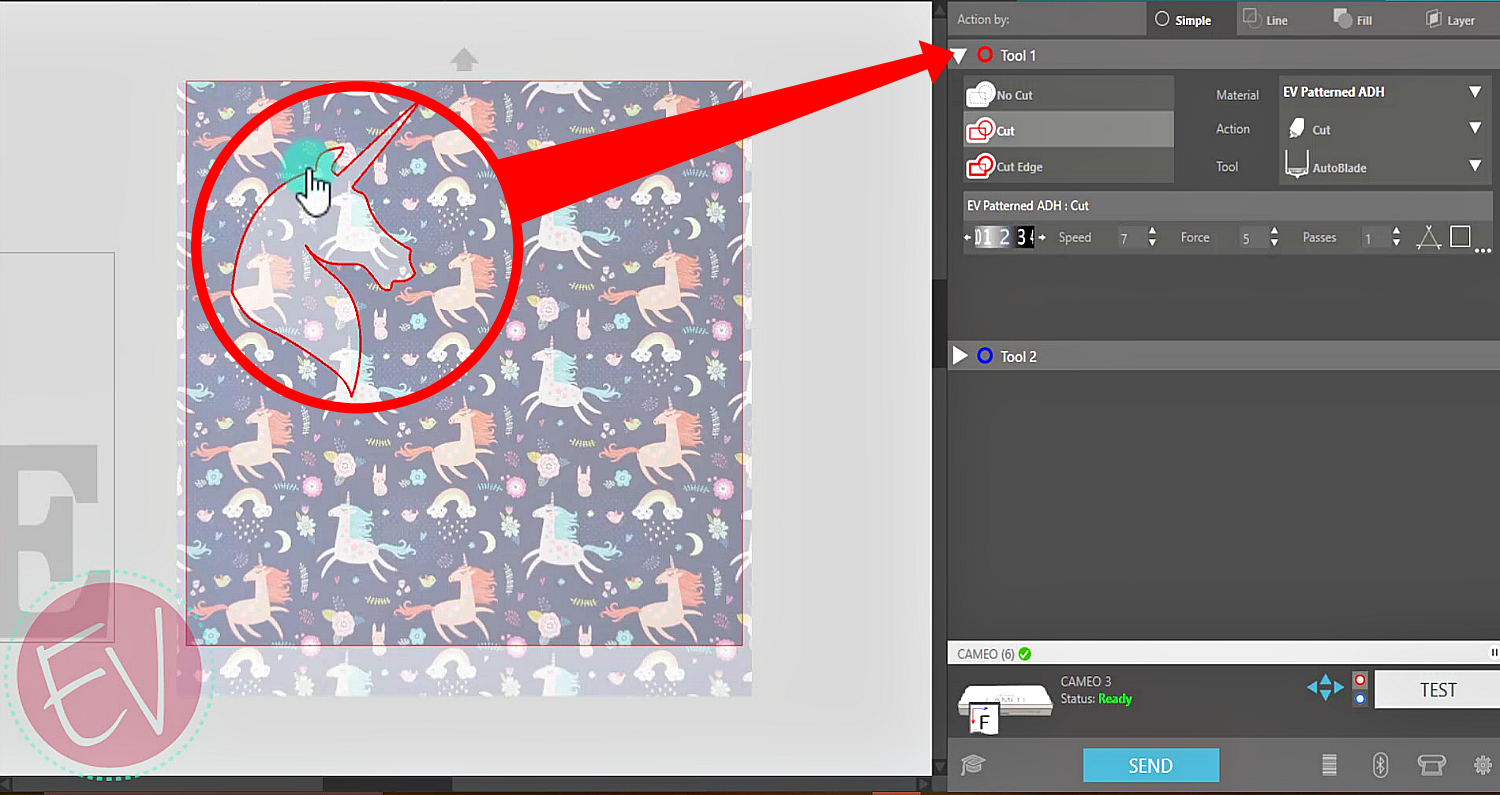Image resolution: width=1500 pixels, height=795 pixels.
Task: Click the SEND button
Action: click(1151, 766)
